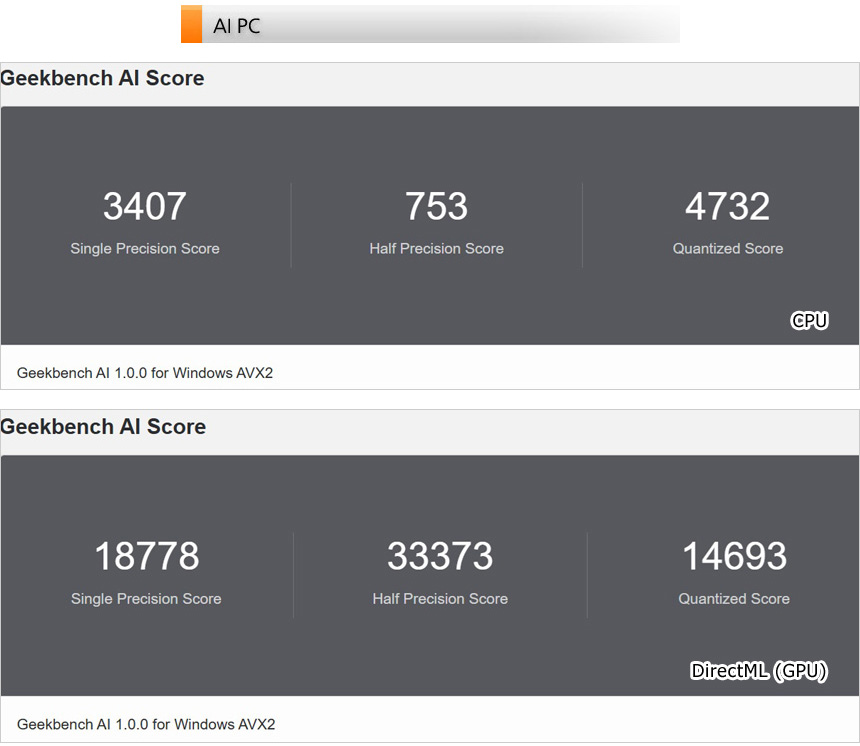The image size is (860, 746).
Task: Open Geekbench AI 1.0.0 footer in GPU panel
Action: [x=145, y=724]
